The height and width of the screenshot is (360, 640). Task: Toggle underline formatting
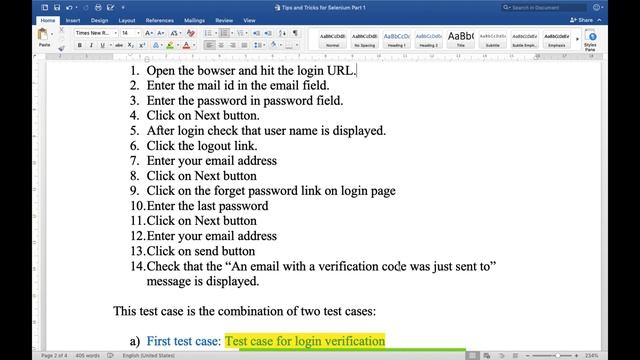102,45
